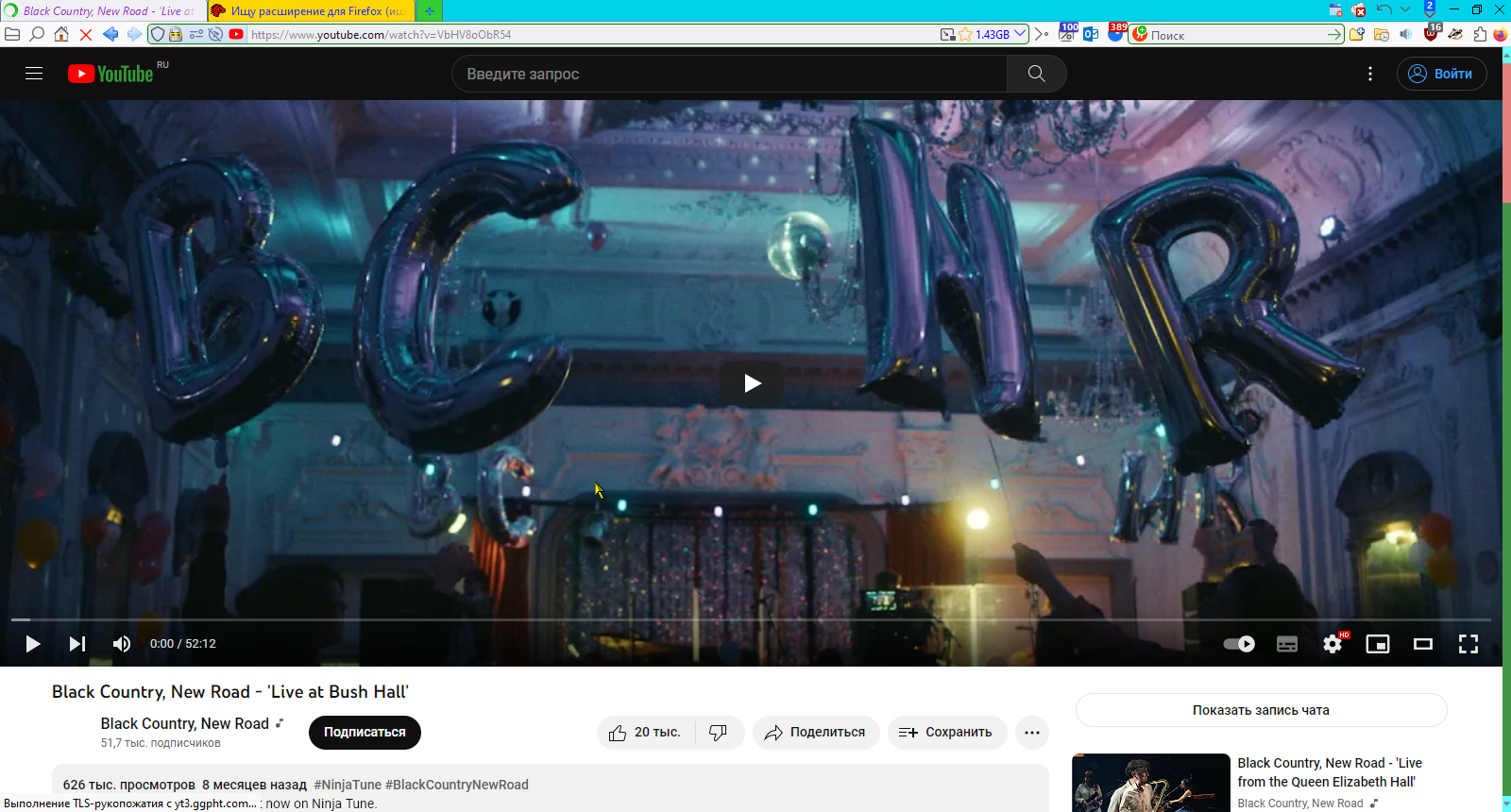Open the player settings gear

(1333, 644)
